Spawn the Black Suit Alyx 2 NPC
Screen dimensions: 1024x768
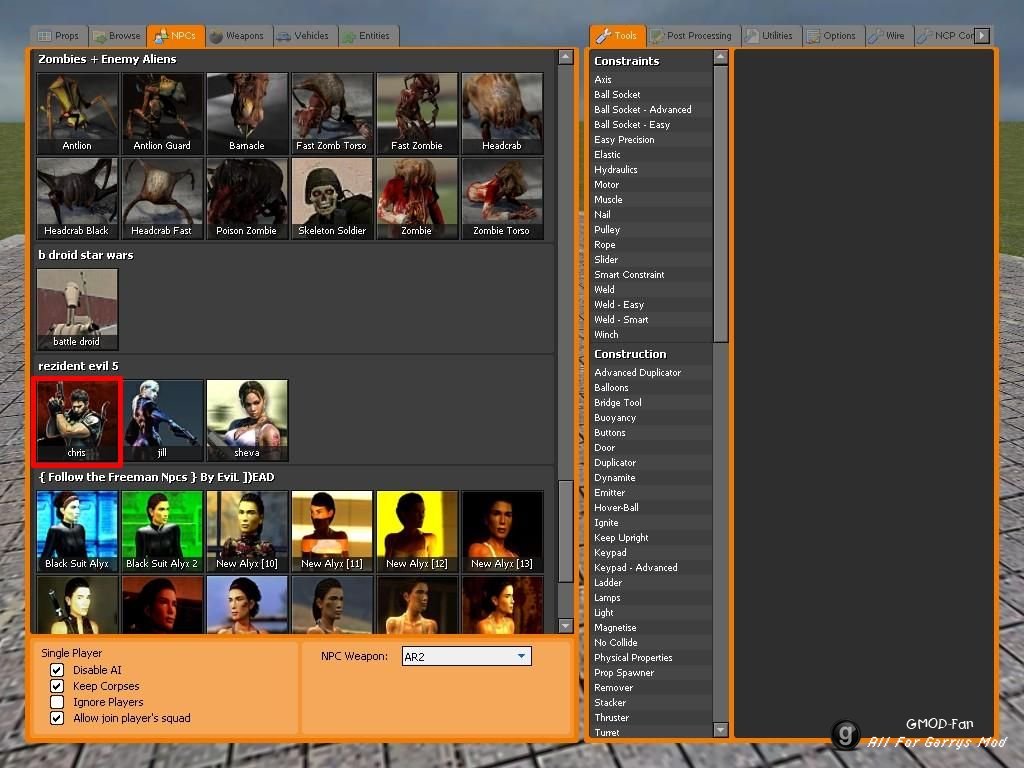click(x=162, y=531)
